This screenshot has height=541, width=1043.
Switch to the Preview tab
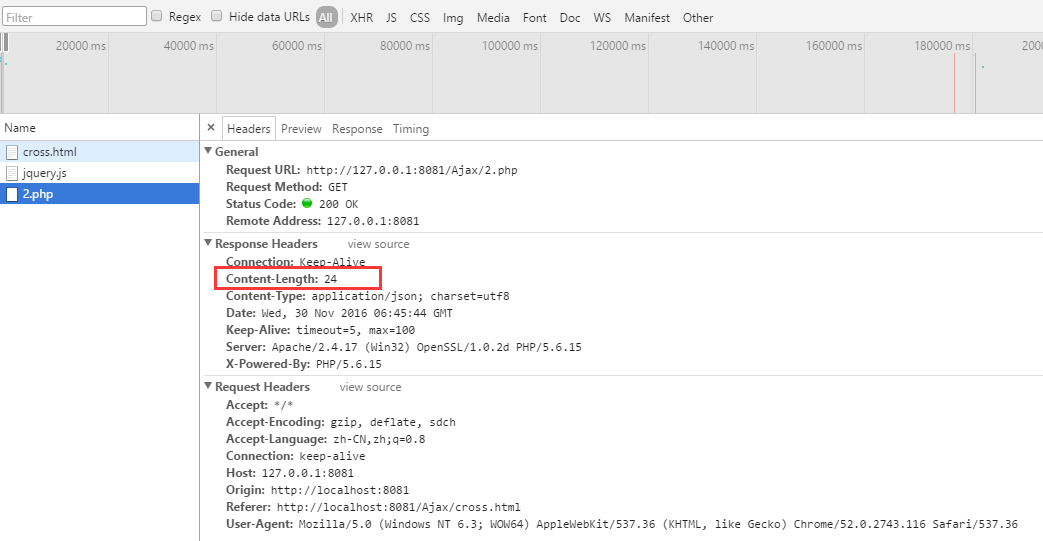click(301, 128)
